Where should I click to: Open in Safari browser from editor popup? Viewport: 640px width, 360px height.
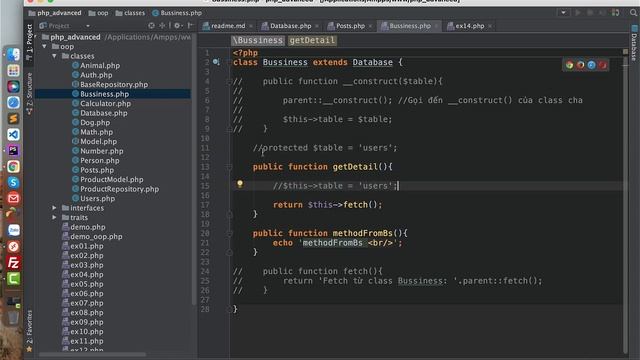[x=591, y=65]
